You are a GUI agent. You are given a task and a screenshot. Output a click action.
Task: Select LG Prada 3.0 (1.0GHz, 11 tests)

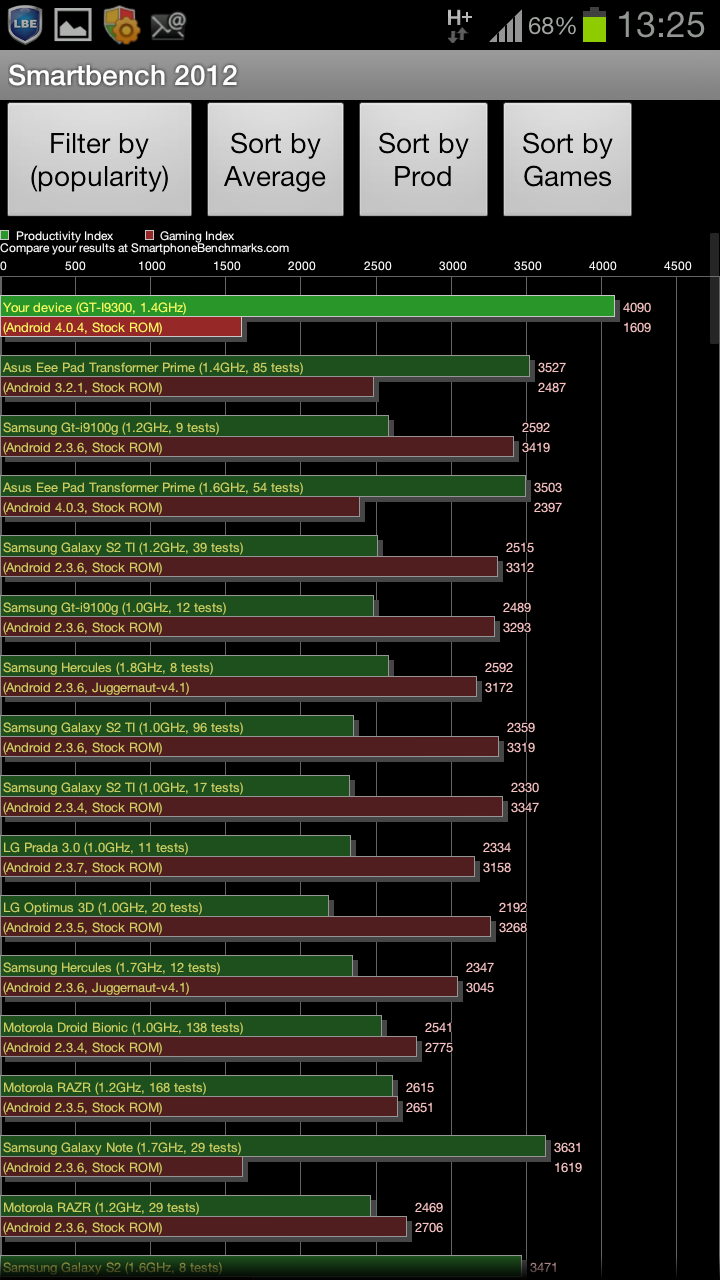[175, 847]
